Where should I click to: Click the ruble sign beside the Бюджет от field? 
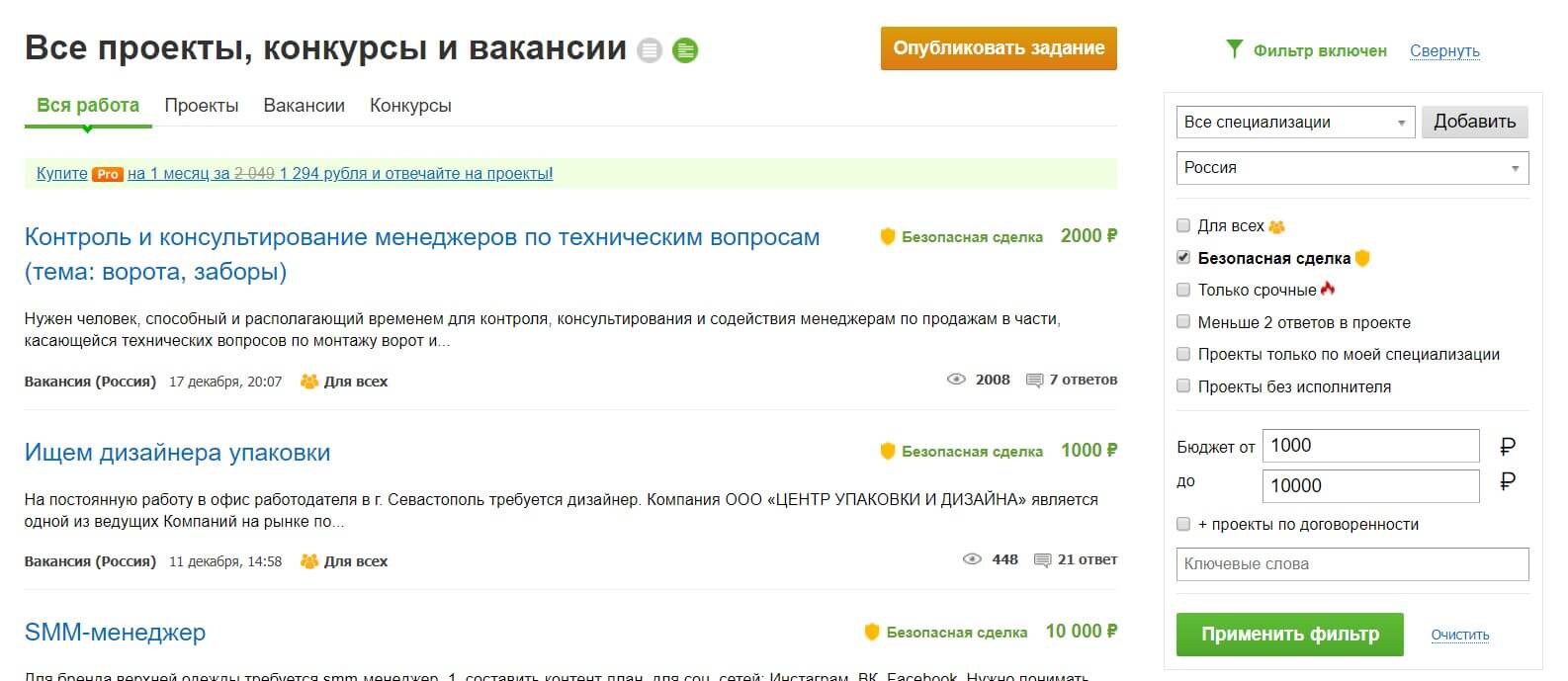pos(1508,447)
